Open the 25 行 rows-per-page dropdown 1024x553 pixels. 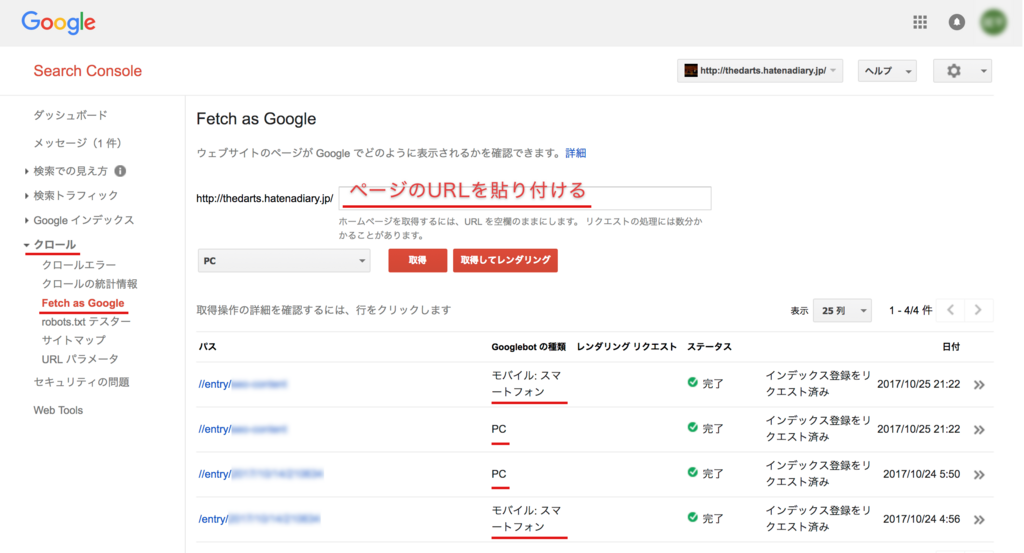pyautogui.click(x=842, y=311)
